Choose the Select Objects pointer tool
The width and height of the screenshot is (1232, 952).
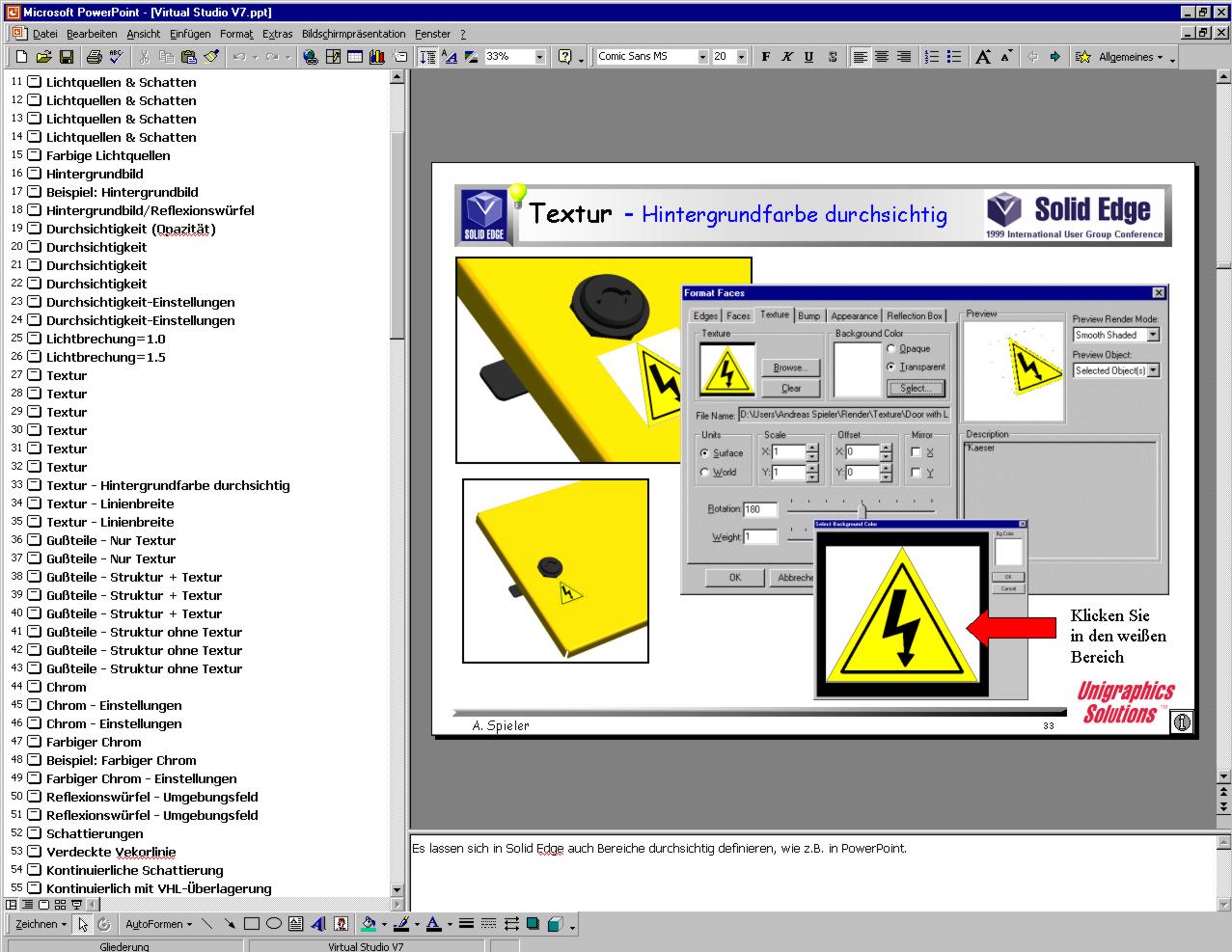[x=83, y=924]
